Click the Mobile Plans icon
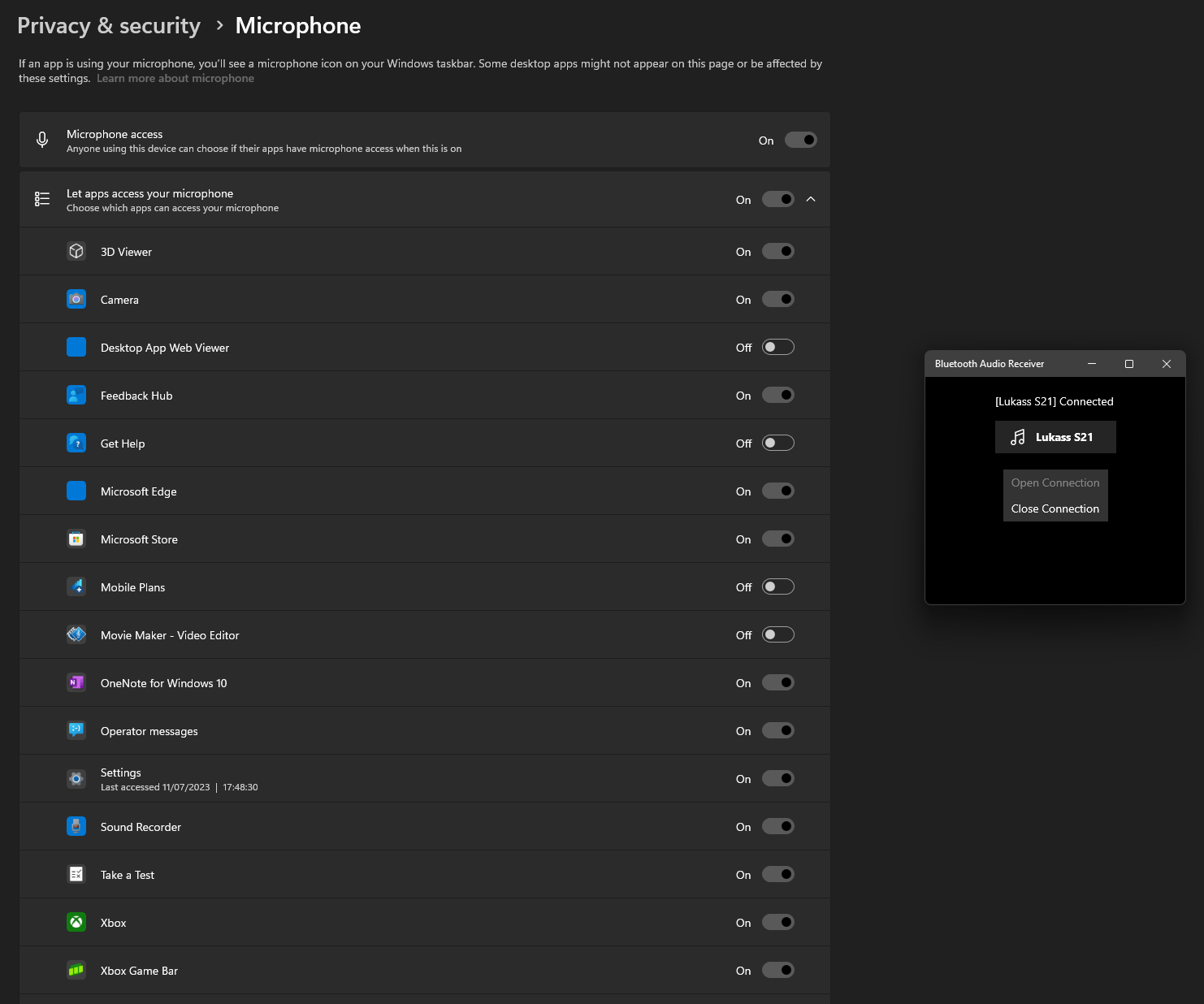This screenshot has width=1204, height=1004. click(x=76, y=586)
